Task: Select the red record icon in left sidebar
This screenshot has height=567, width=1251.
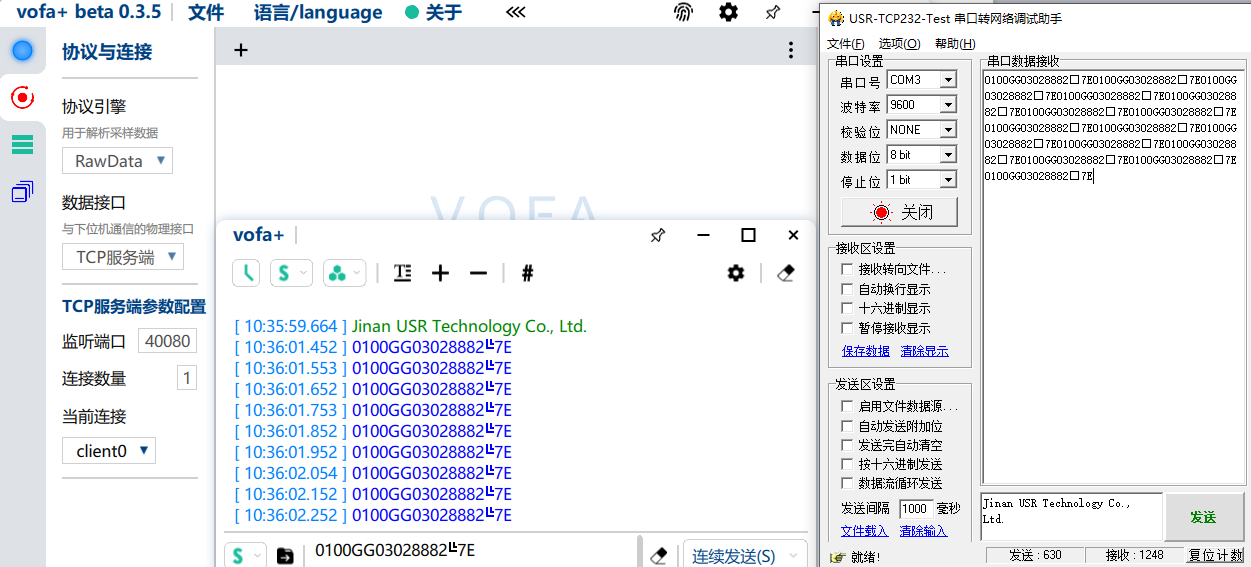Action: tap(22, 97)
